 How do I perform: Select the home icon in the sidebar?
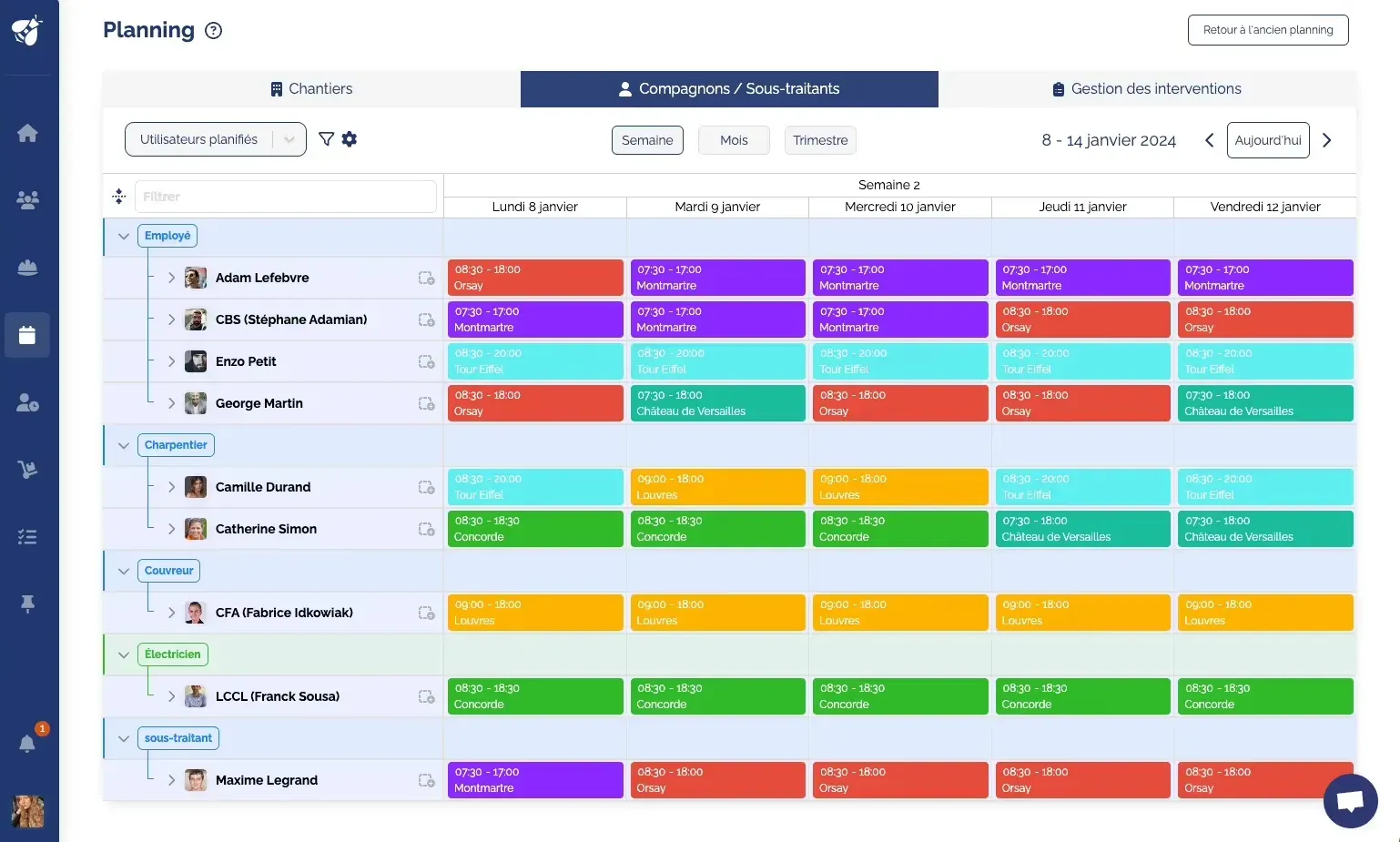[x=27, y=133]
